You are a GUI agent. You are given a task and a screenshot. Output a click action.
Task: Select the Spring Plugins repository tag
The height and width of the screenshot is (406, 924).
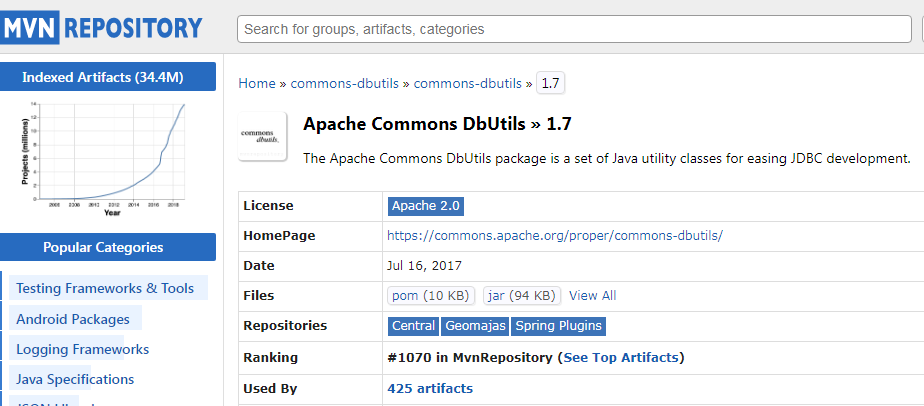click(559, 326)
